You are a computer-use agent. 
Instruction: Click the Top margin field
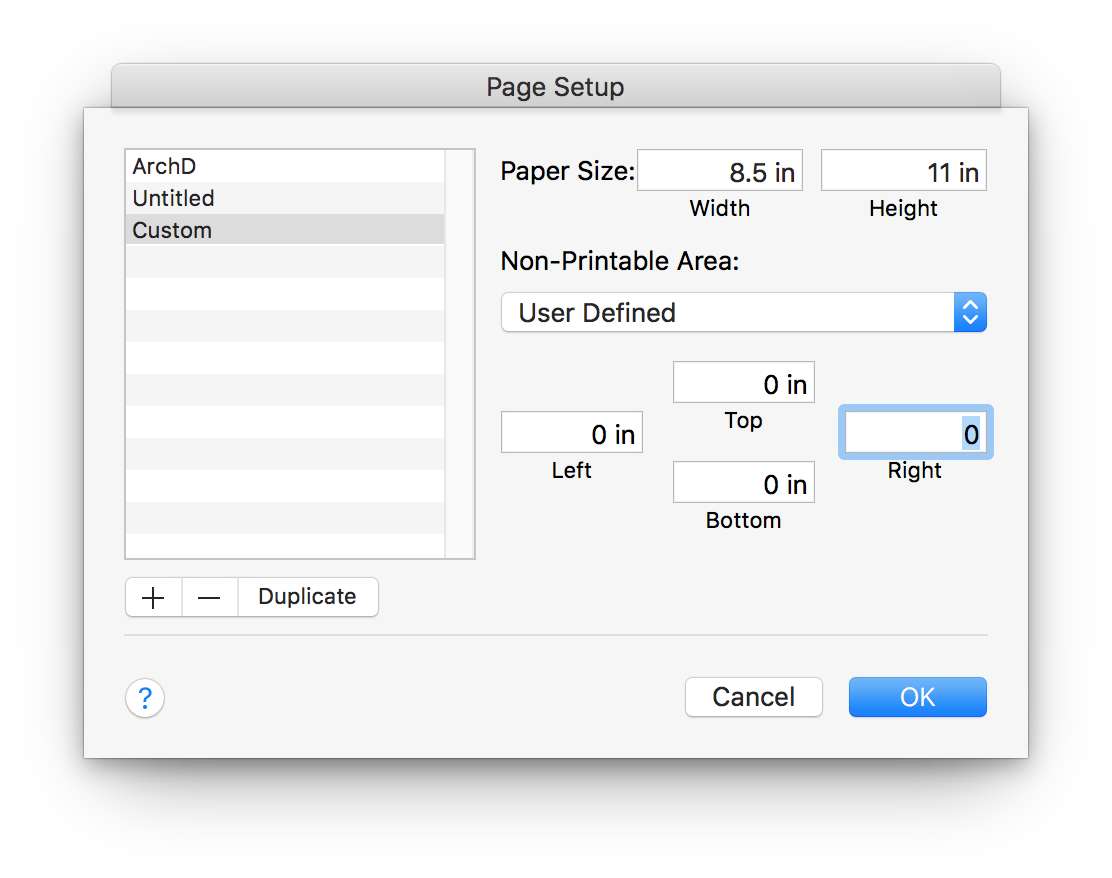[743, 384]
